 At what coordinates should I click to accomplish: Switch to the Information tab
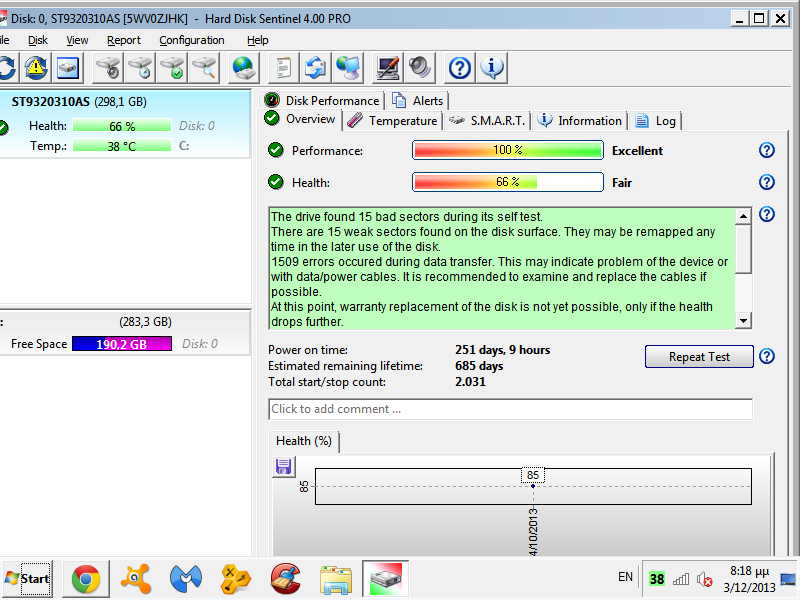[x=580, y=121]
